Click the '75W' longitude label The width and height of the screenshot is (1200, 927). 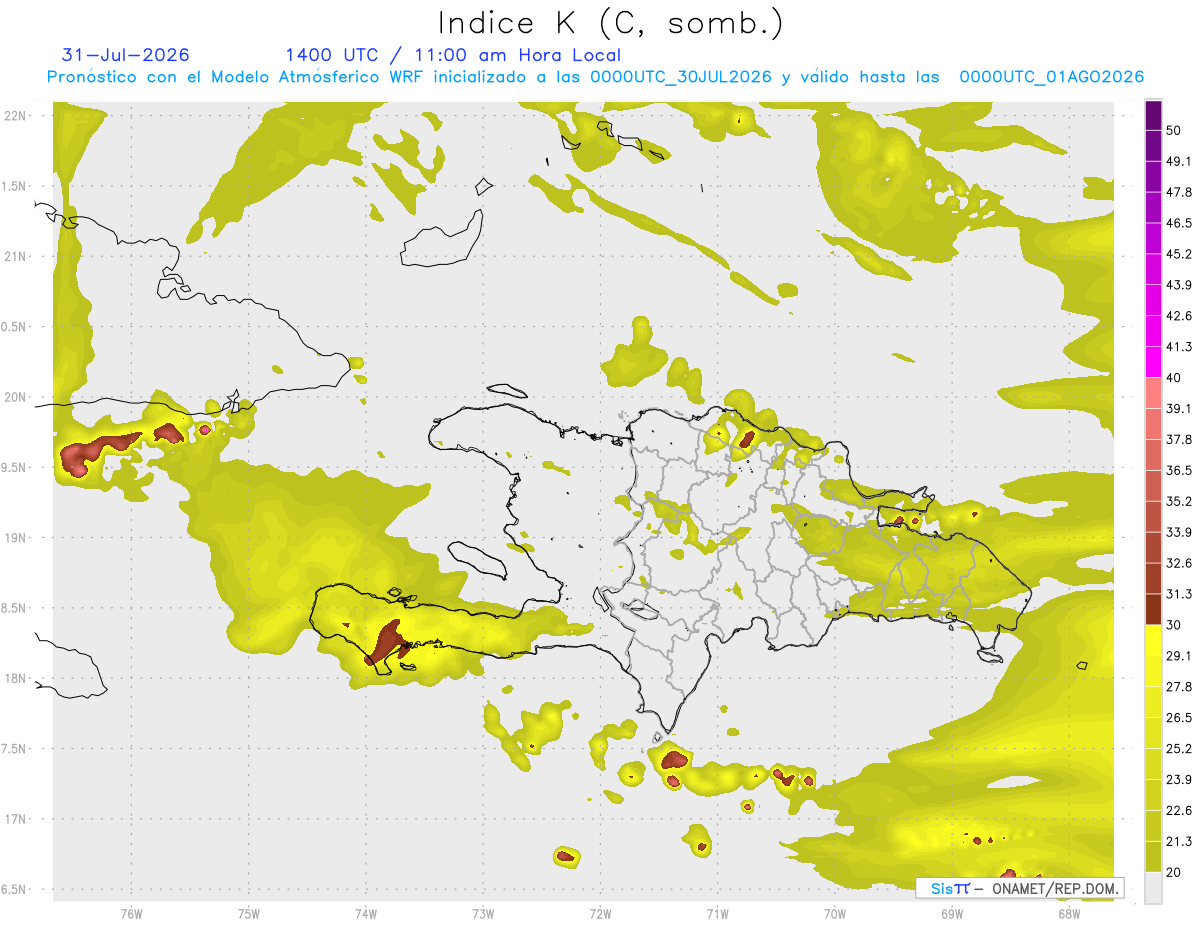(249, 913)
